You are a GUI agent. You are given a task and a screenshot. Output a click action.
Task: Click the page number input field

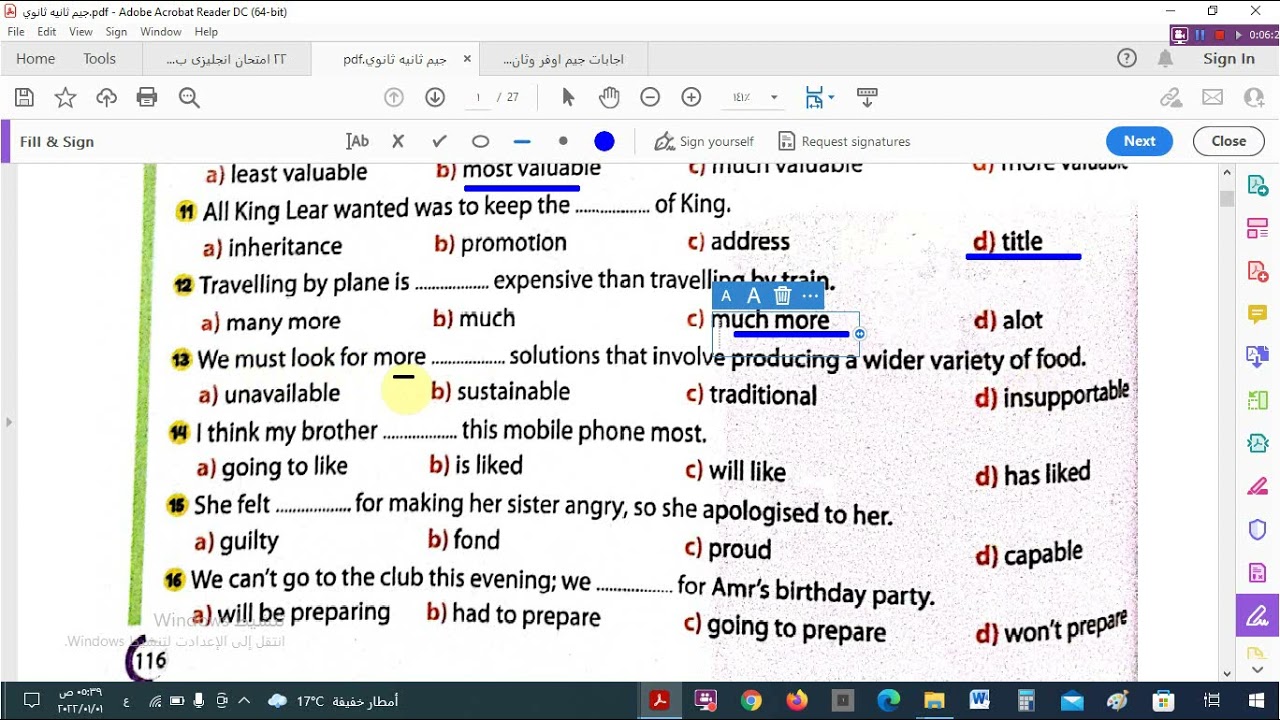tap(478, 97)
